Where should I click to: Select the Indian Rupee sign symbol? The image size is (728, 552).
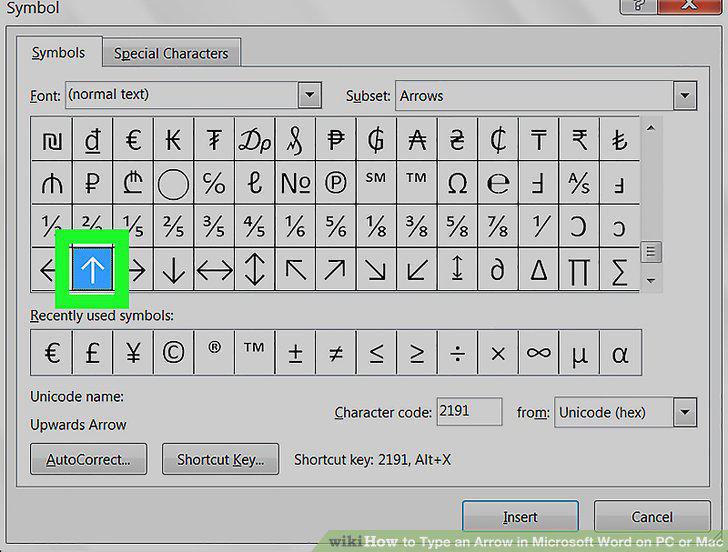coord(579,139)
